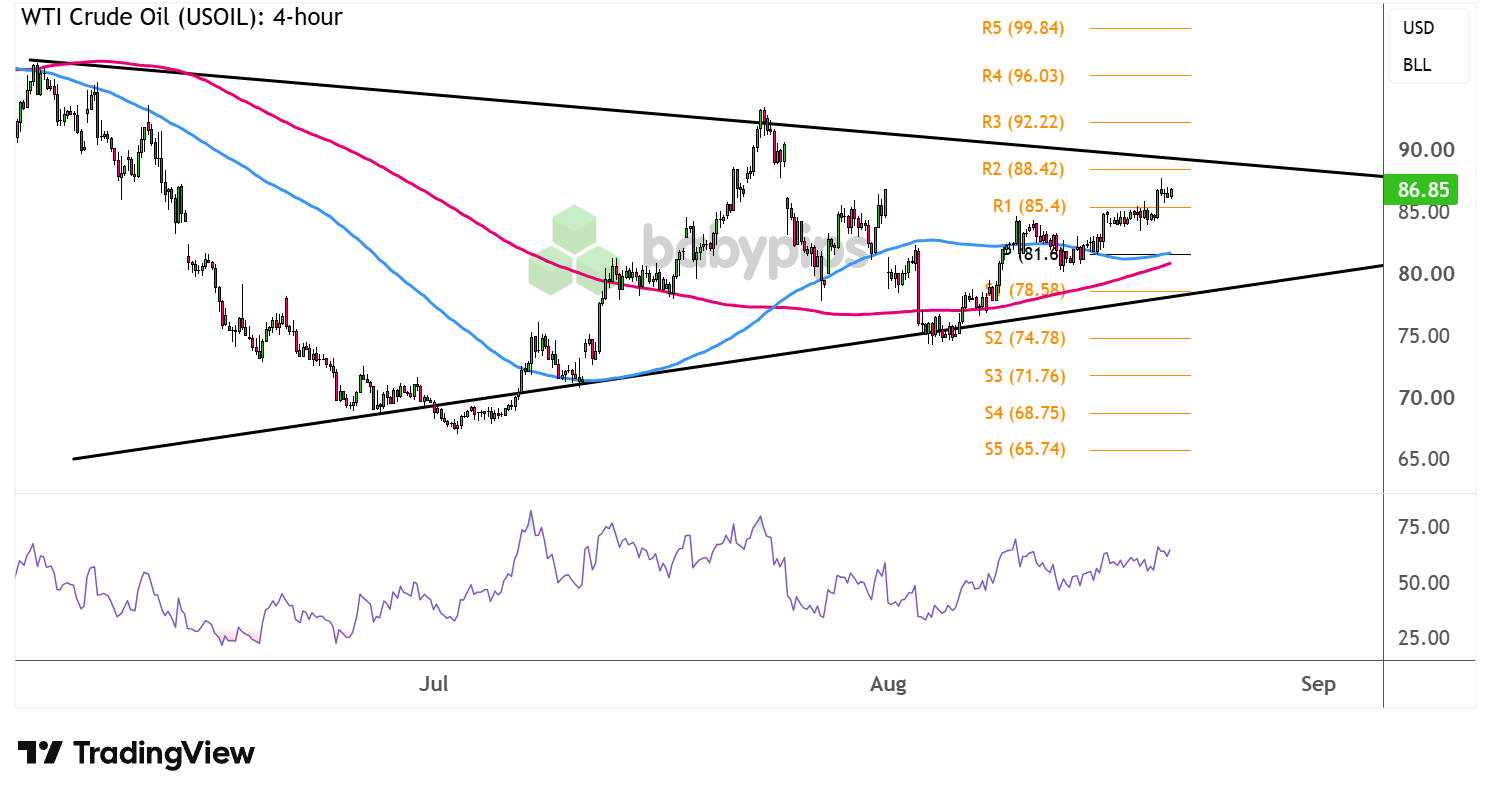
Task: Select the S3 (71.76) support label
Action: [1025, 376]
